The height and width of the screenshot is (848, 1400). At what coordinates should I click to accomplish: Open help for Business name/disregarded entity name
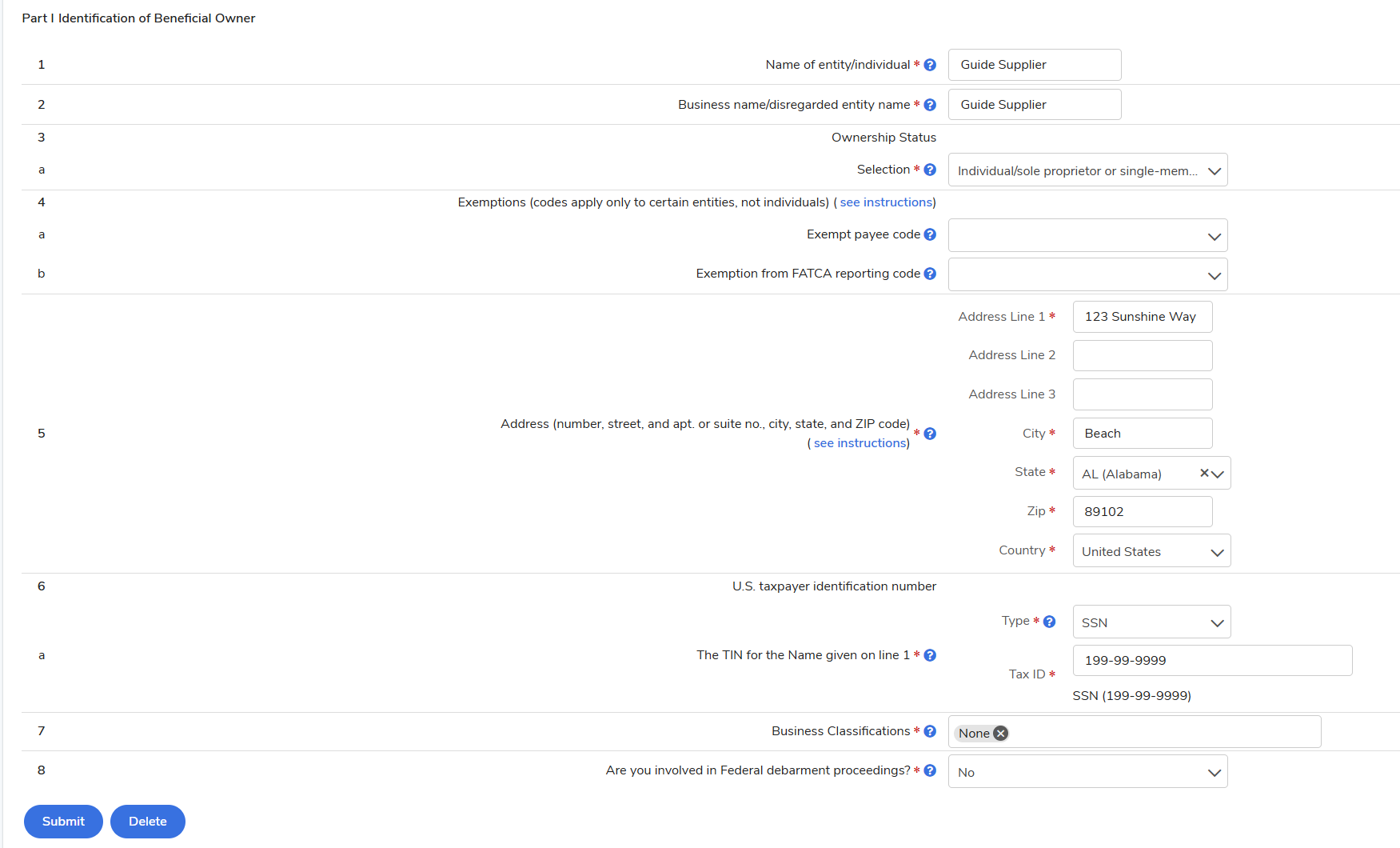tap(930, 105)
